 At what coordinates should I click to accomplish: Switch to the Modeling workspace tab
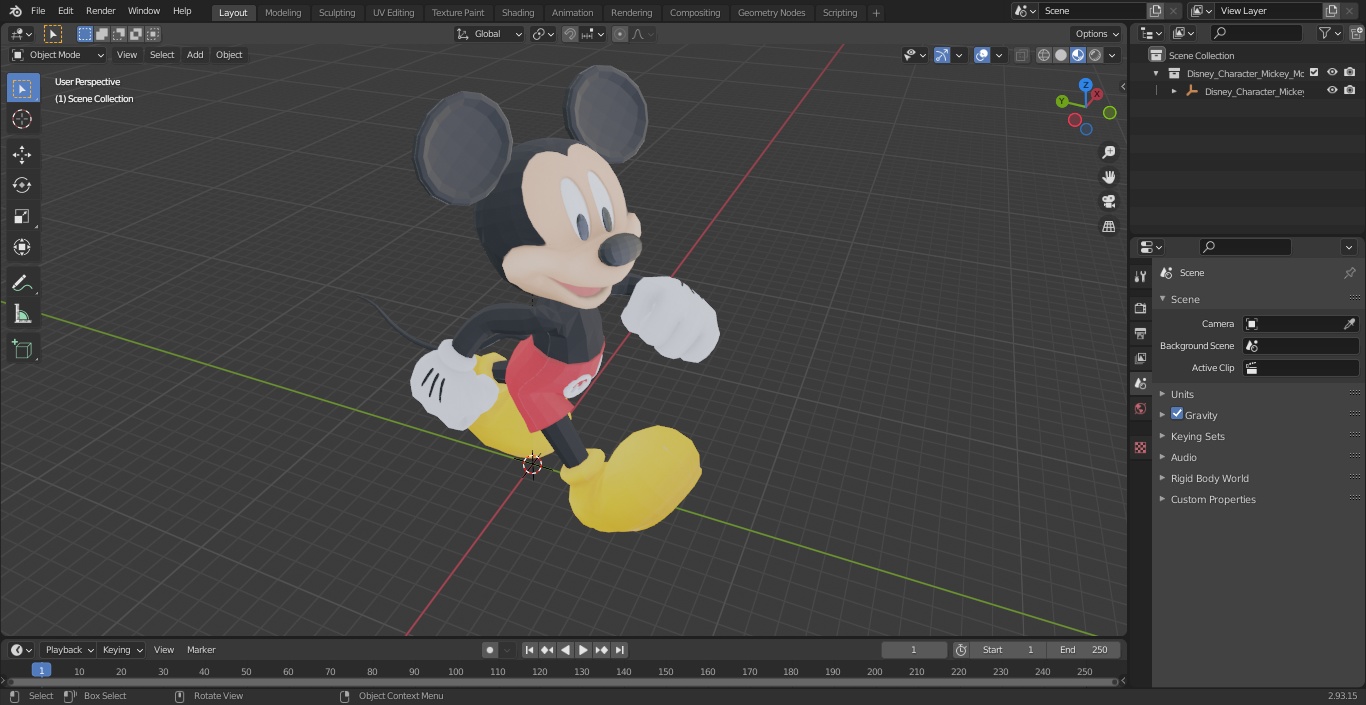[283, 13]
